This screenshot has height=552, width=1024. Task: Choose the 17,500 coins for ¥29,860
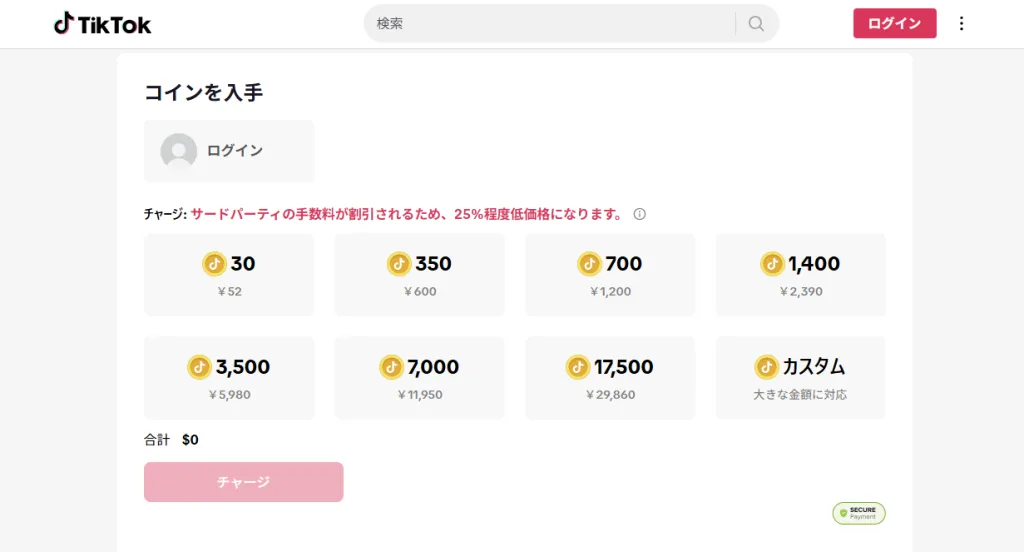pos(610,378)
